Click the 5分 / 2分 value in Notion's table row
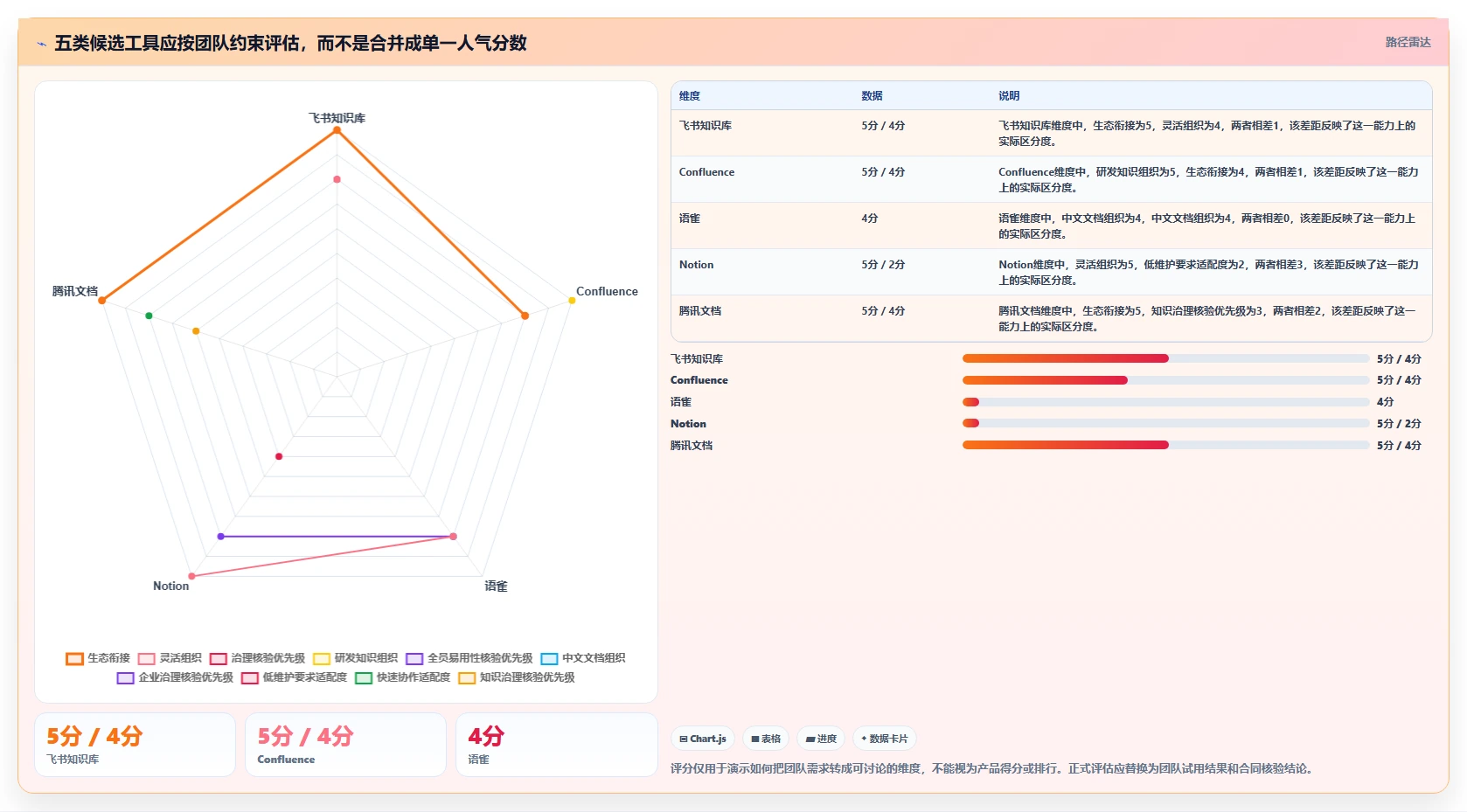The height and width of the screenshot is (812, 1467). (x=883, y=265)
